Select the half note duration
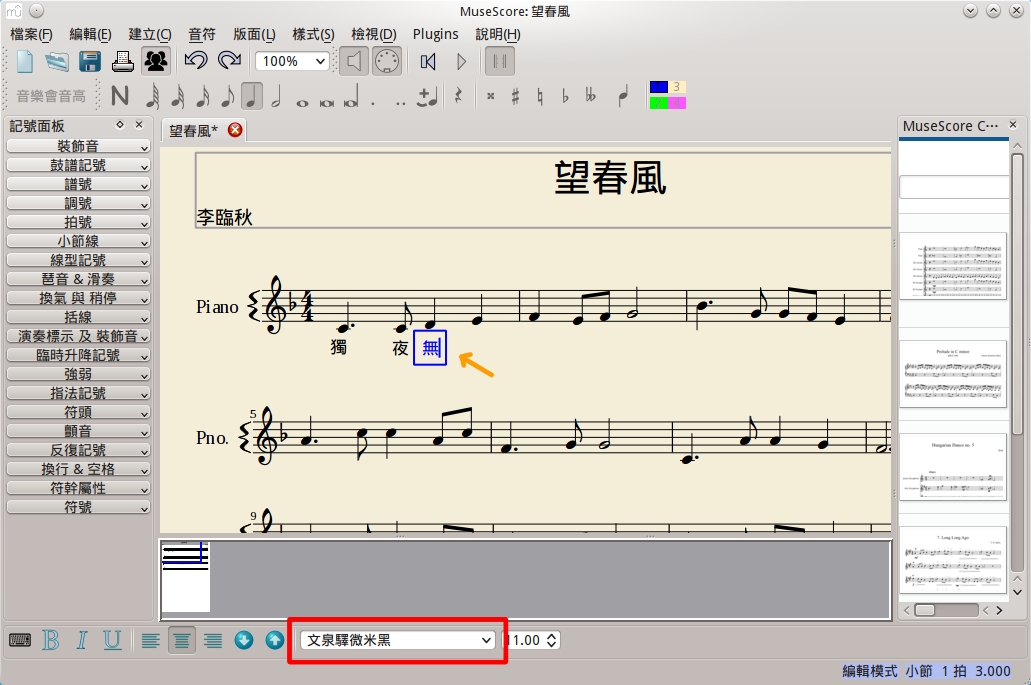 click(x=277, y=97)
